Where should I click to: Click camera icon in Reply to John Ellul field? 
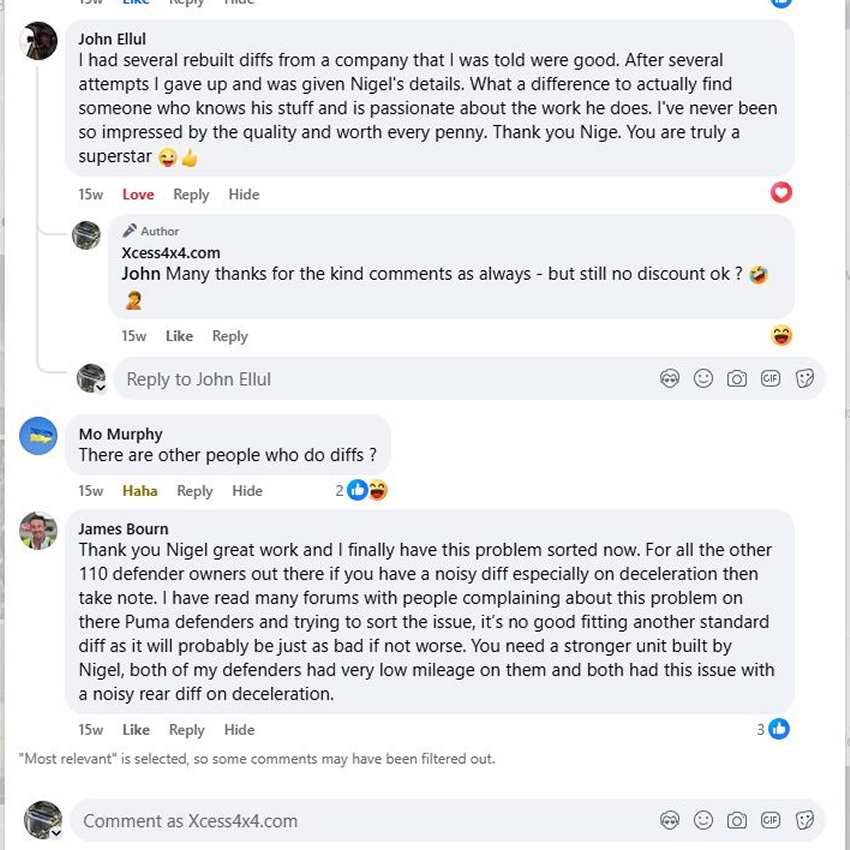(737, 379)
